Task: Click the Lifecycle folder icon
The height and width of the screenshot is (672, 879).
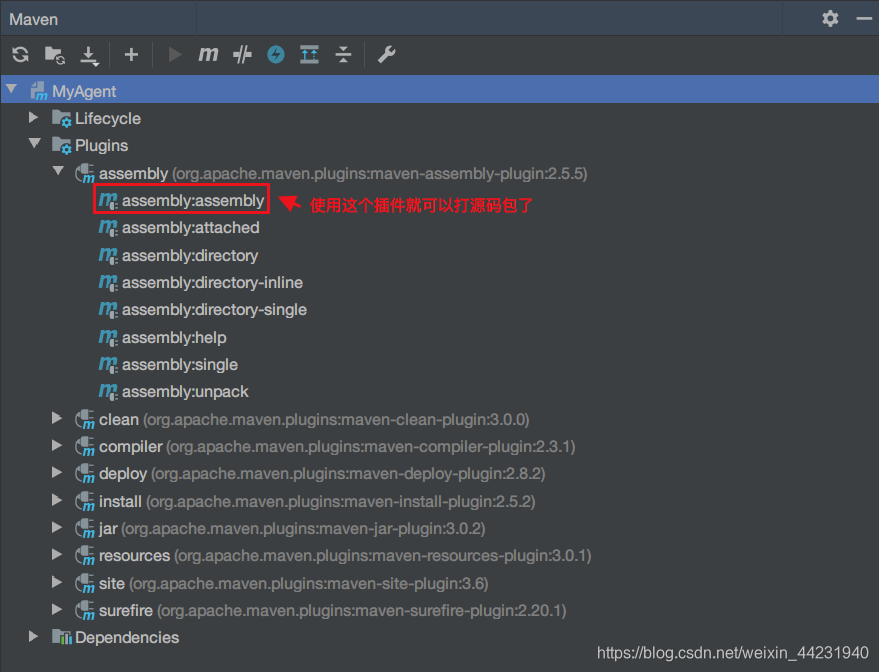Action: click(62, 118)
